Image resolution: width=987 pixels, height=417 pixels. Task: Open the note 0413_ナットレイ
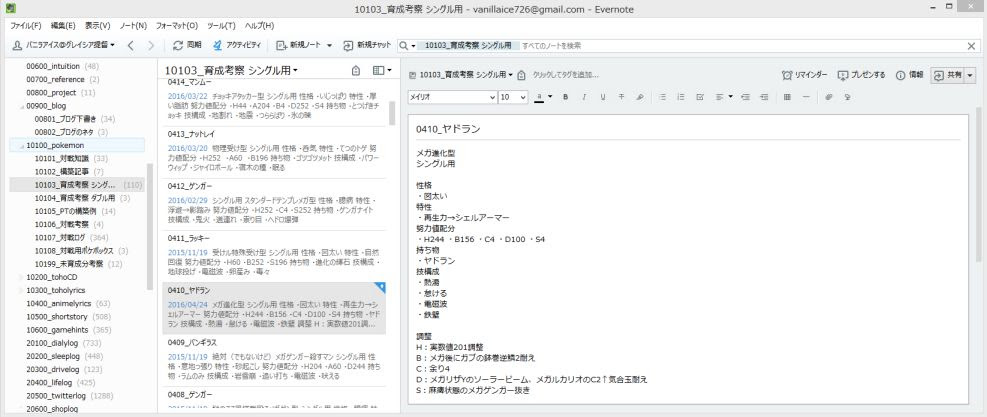274,152
